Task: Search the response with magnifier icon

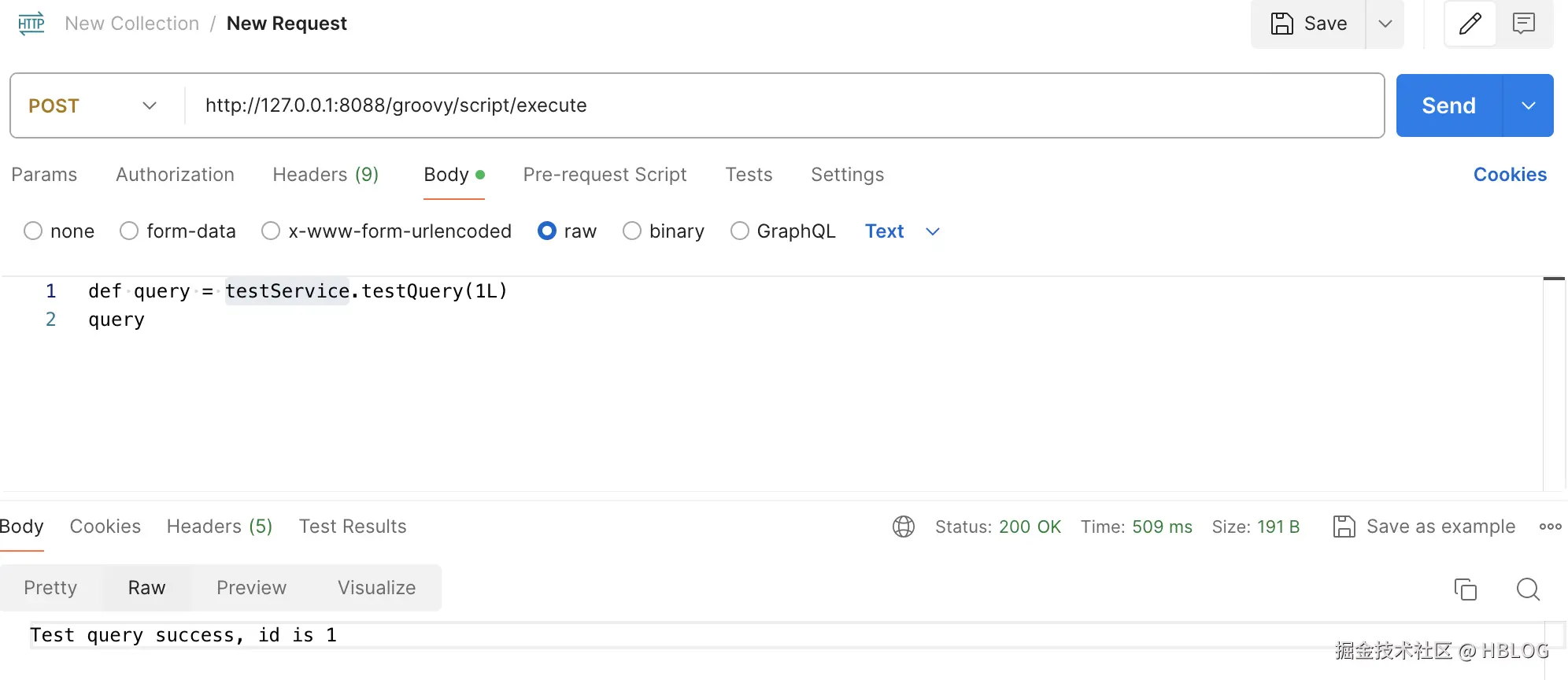Action: coord(1528,589)
